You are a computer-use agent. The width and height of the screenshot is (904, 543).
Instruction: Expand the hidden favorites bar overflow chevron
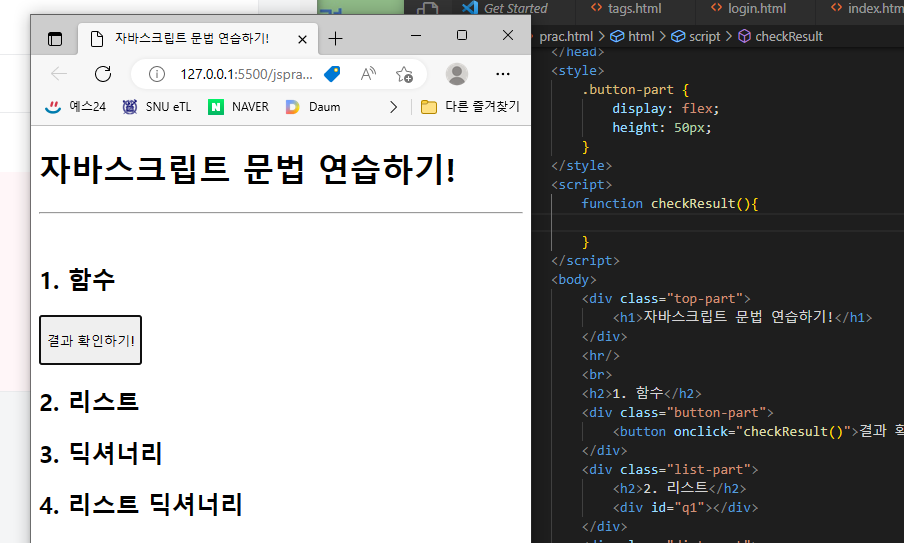(393, 107)
